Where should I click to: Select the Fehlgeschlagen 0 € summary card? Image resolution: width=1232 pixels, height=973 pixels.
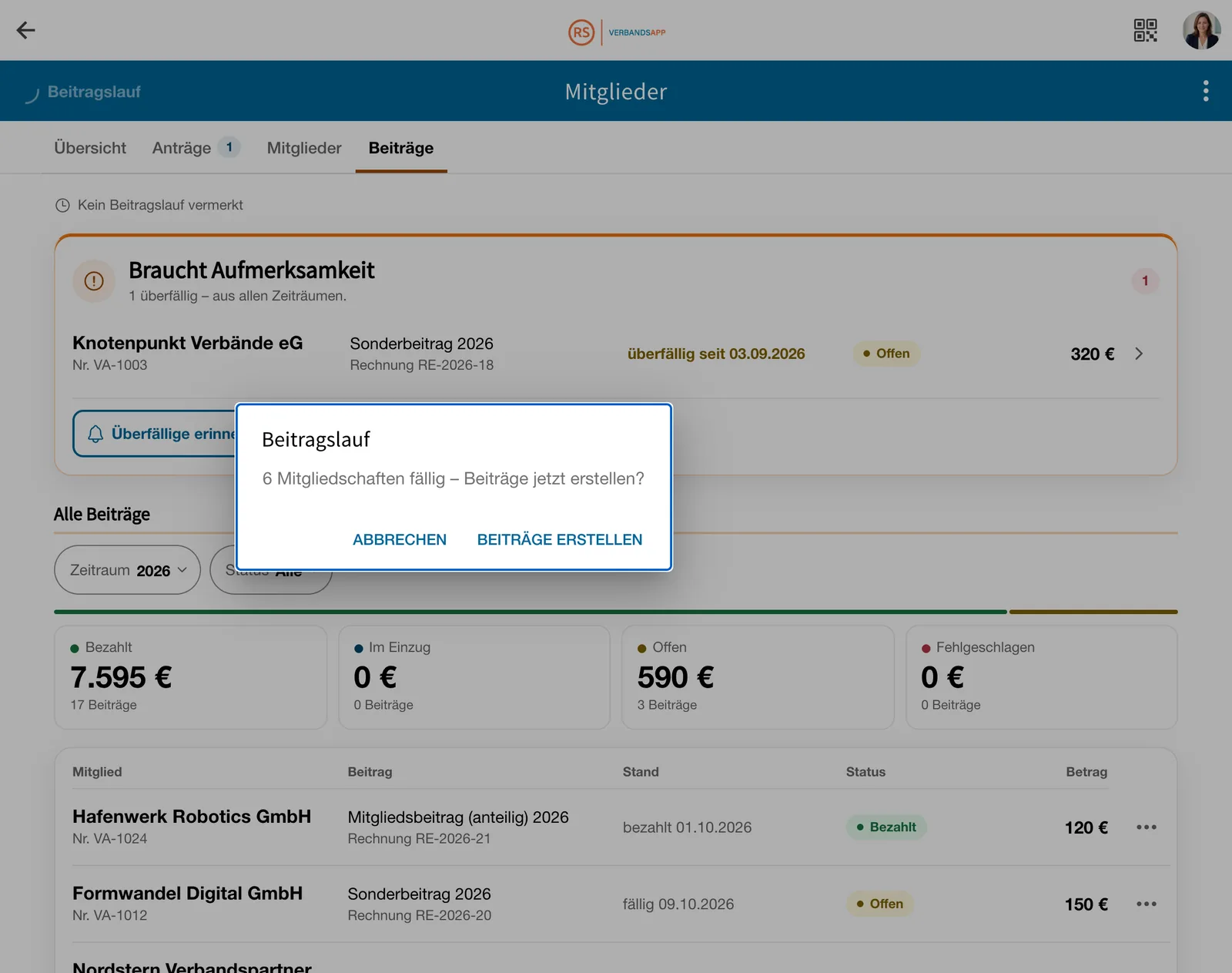pos(1042,677)
